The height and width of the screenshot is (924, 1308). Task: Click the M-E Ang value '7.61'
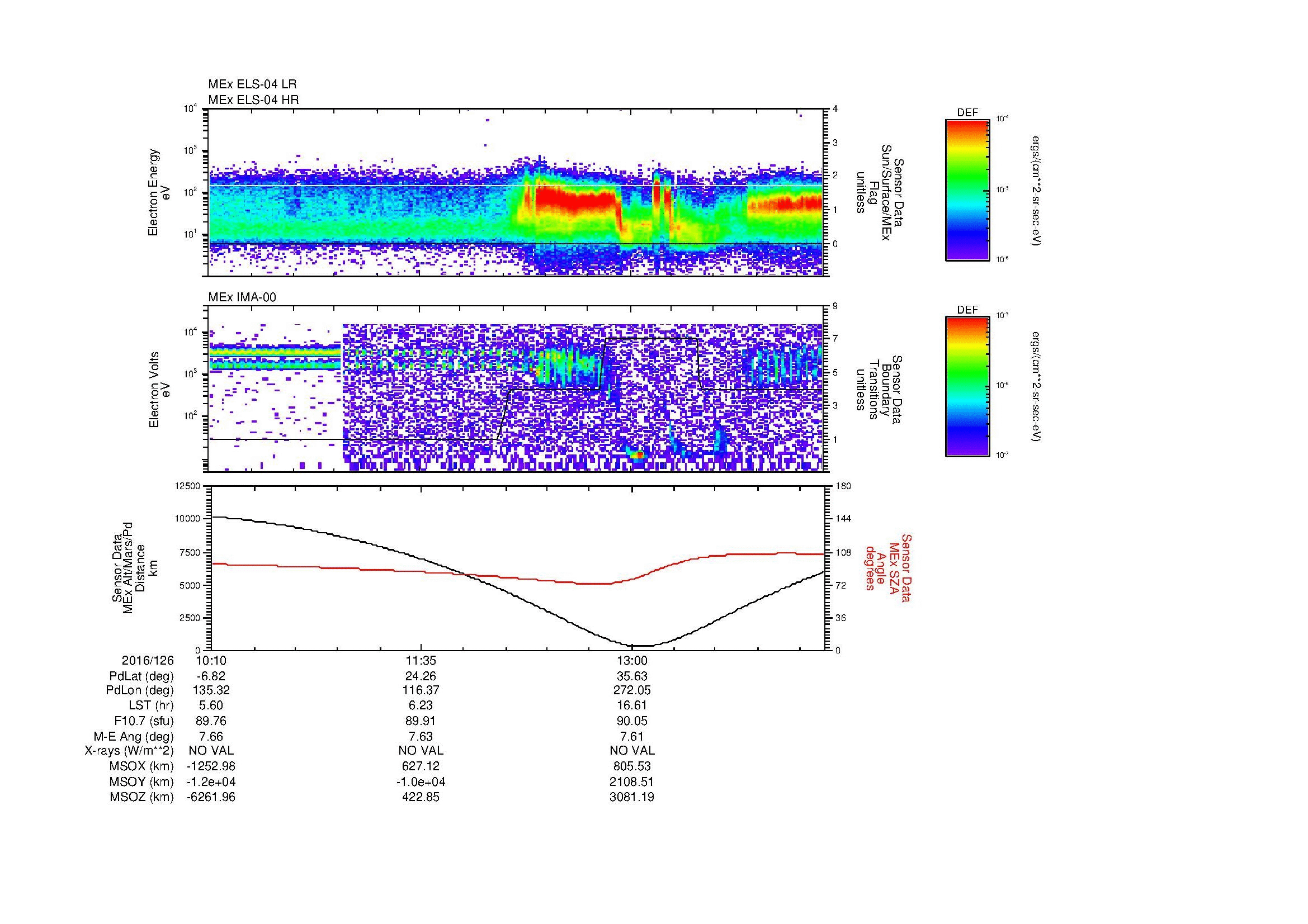click(632, 736)
